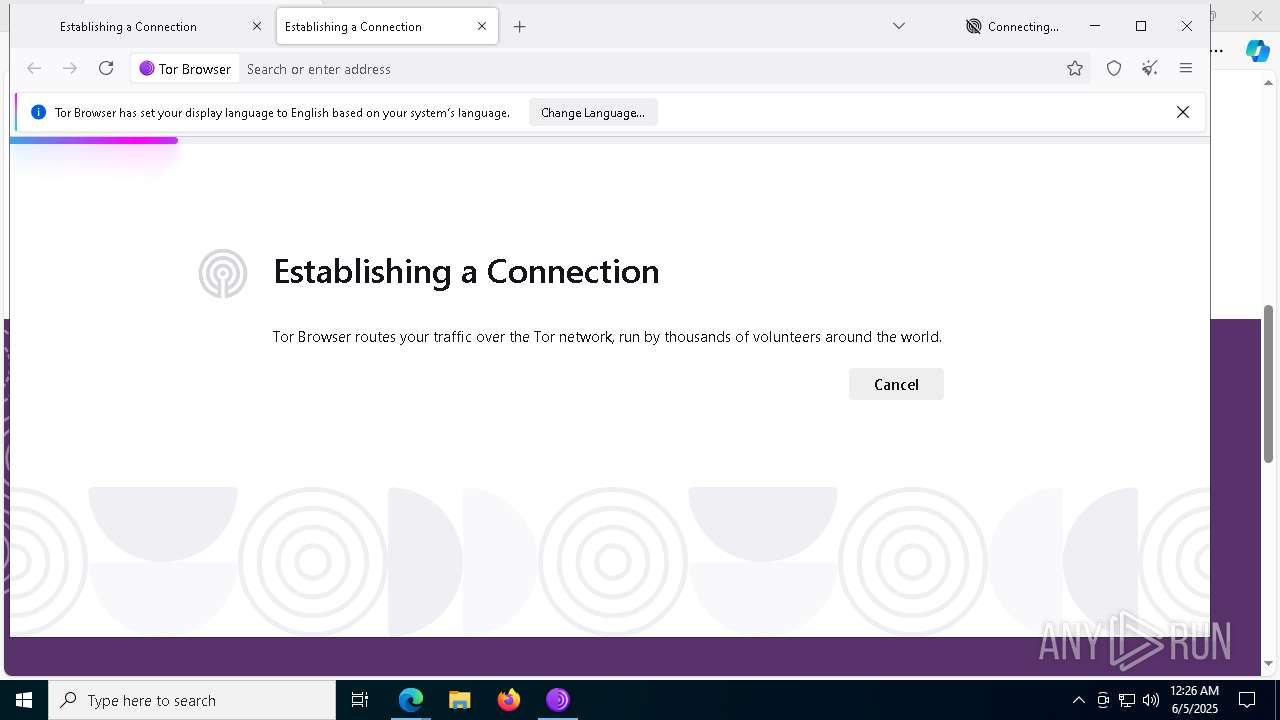The image size is (1280, 720).
Task: Dismiss the language notification bar
Action: [x=1183, y=112]
